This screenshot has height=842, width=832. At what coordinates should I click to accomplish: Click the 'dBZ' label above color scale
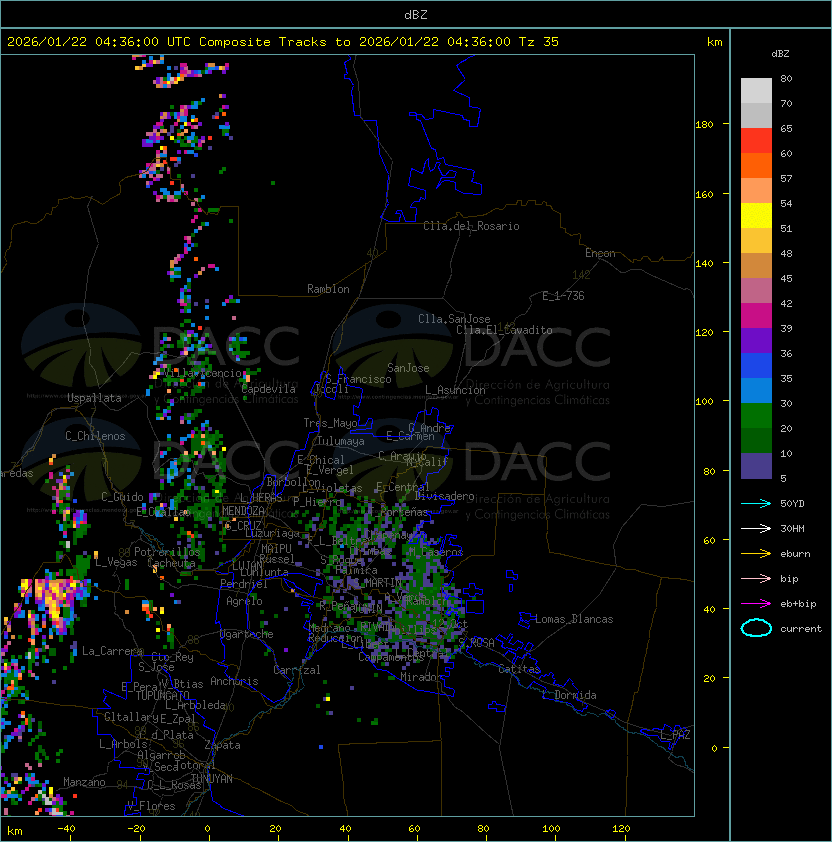coord(780,54)
